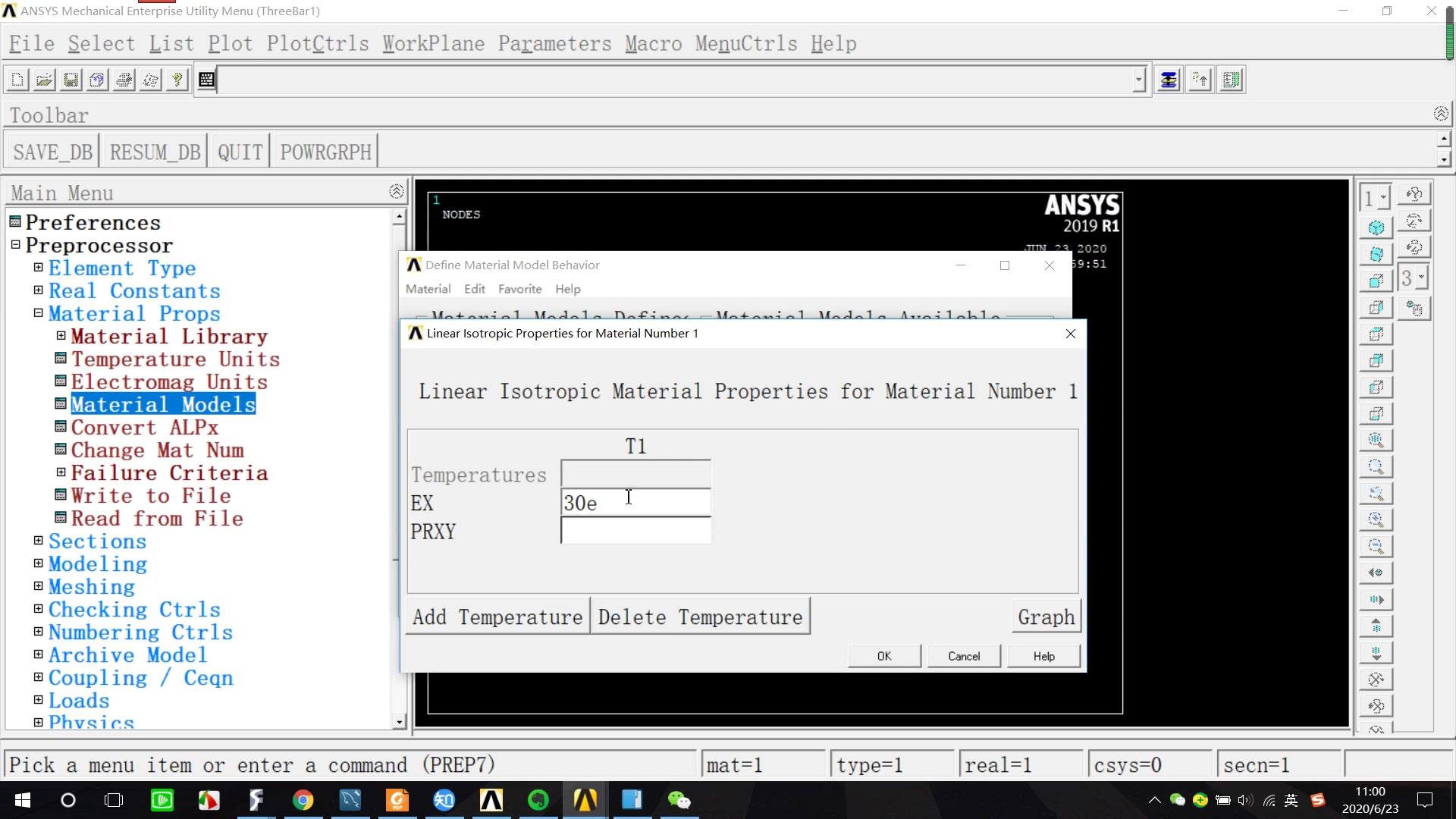The width and height of the screenshot is (1456, 819).
Task: Click the Pan Model Up arrow icon
Action: [1376, 626]
